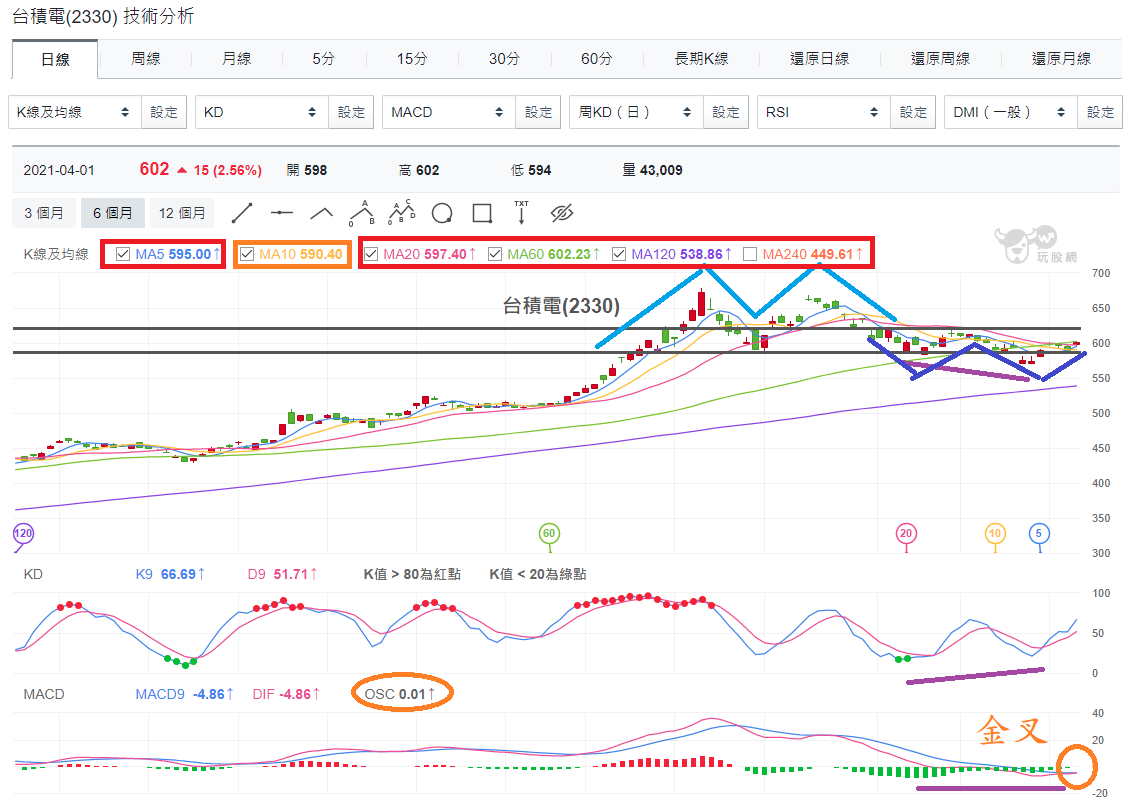
Task: Open 設定 beside K線及均線 dropdown
Action: click(x=164, y=112)
